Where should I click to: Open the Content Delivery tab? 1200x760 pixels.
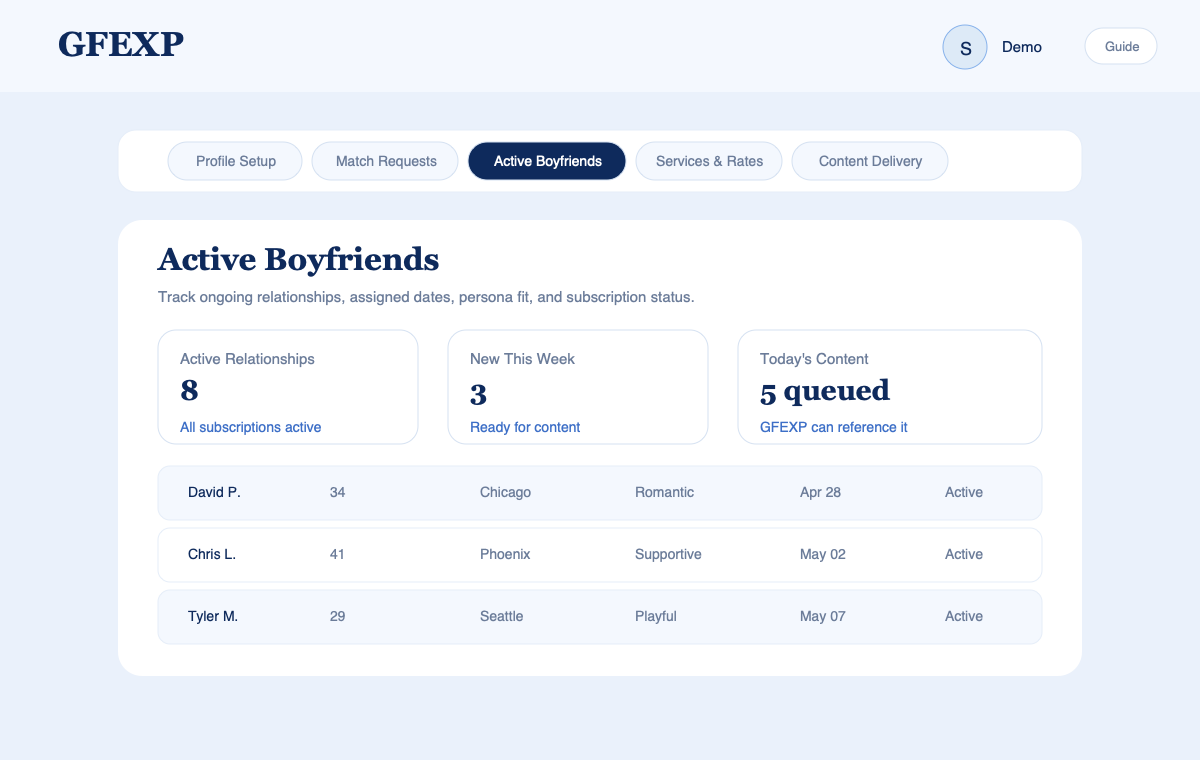[870, 161]
